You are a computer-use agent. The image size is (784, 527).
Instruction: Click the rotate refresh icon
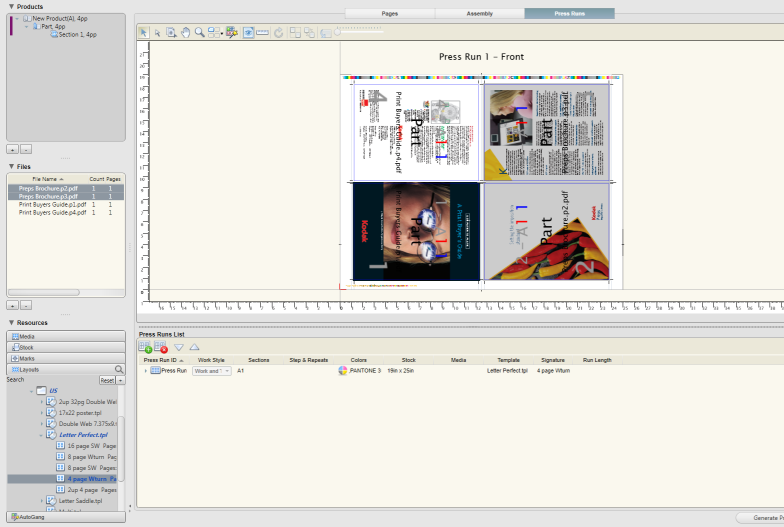(278, 32)
